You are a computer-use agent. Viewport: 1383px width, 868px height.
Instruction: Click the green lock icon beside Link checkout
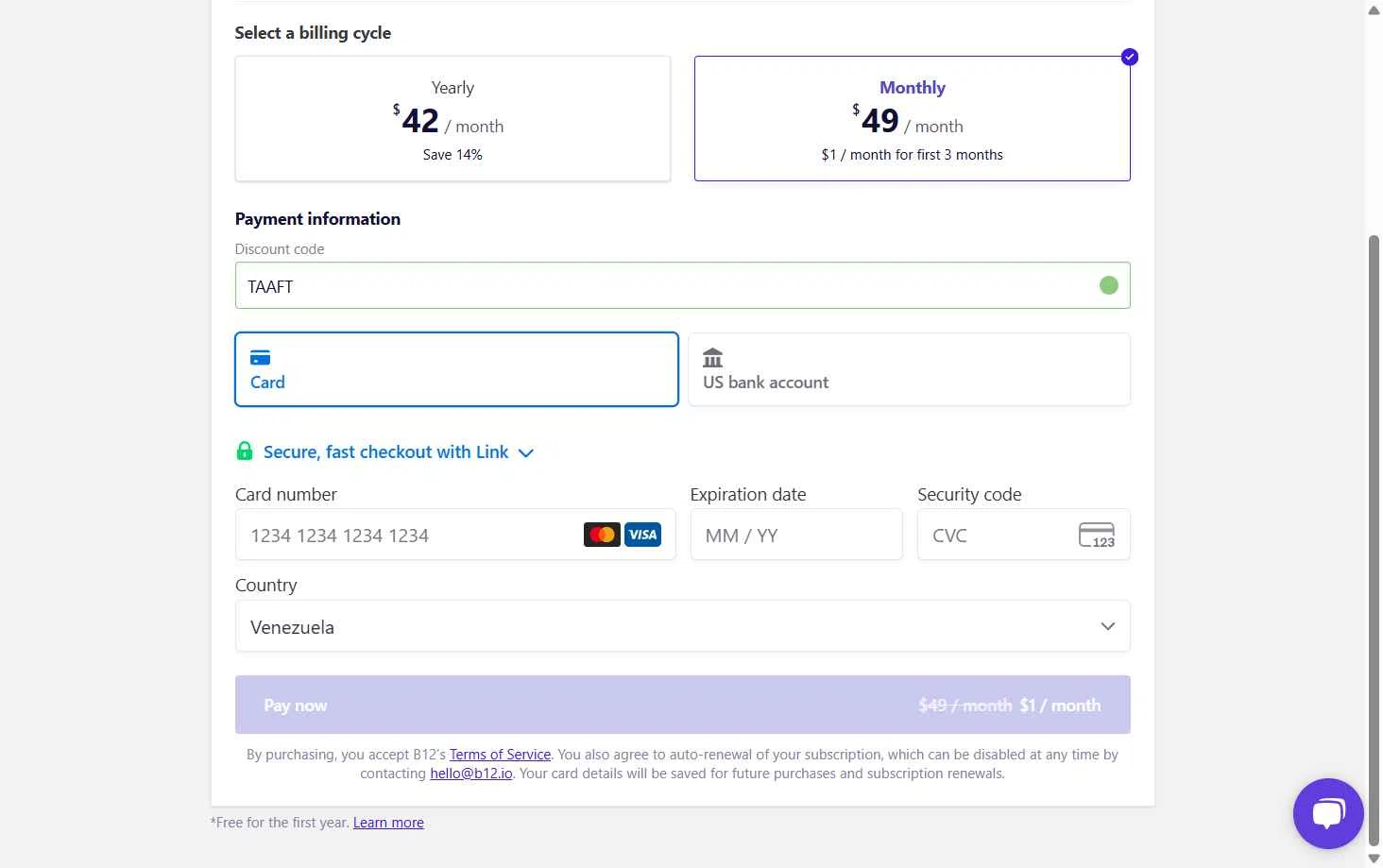[245, 451]
